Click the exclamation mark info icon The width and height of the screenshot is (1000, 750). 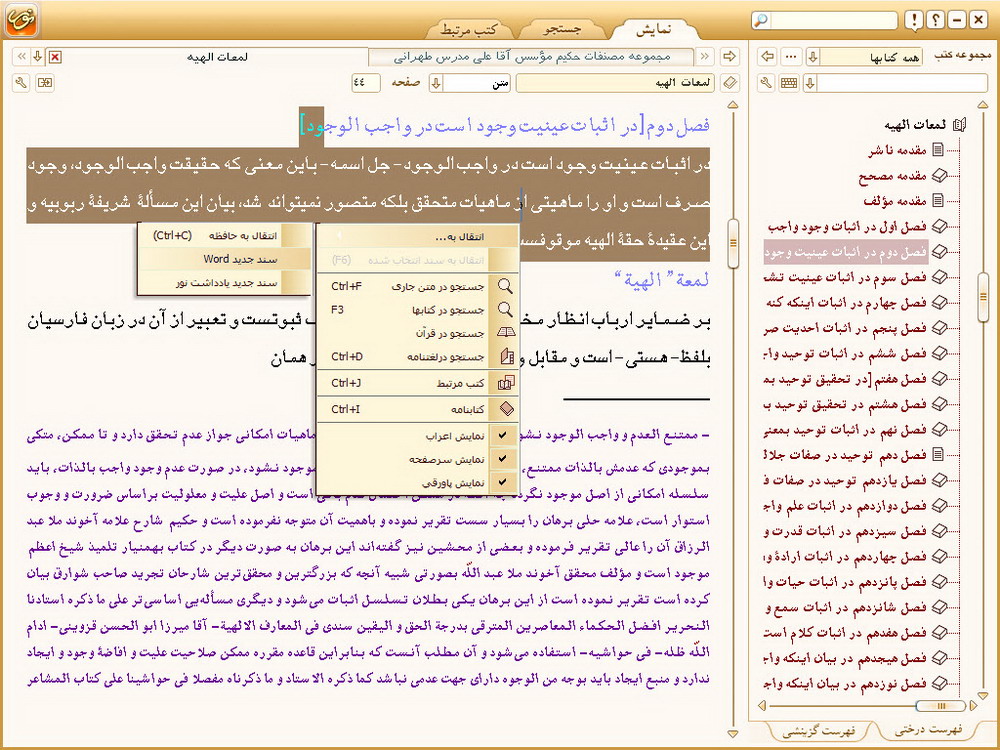913,21
